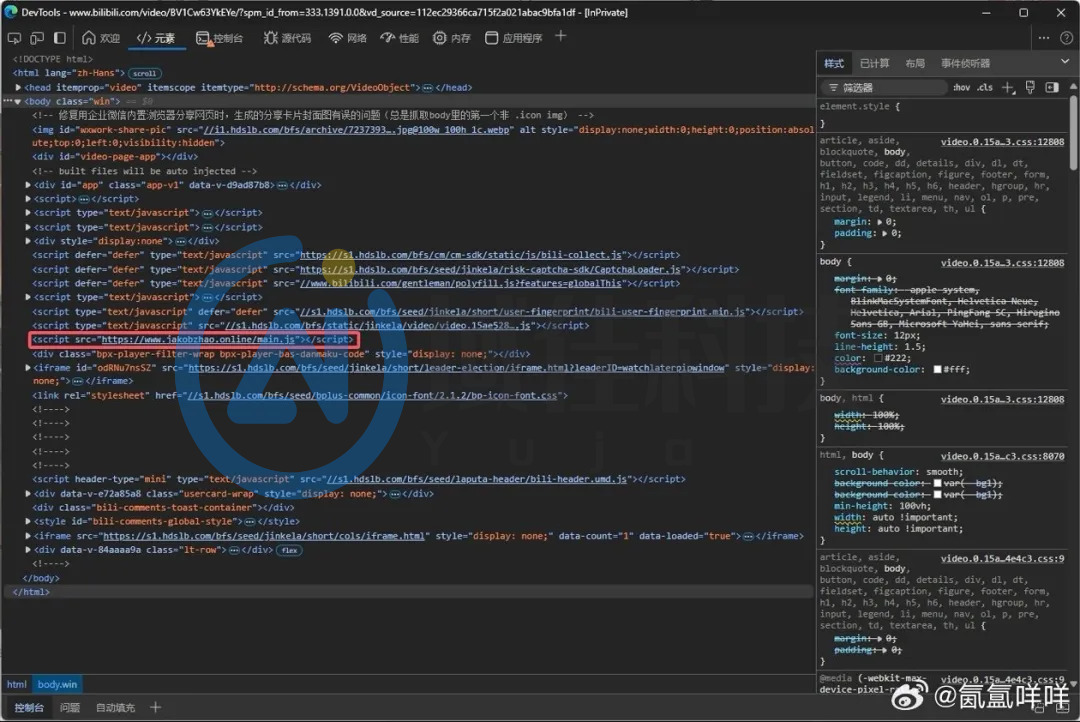Expand the div class="lt-row" node

tap(28, 550)
